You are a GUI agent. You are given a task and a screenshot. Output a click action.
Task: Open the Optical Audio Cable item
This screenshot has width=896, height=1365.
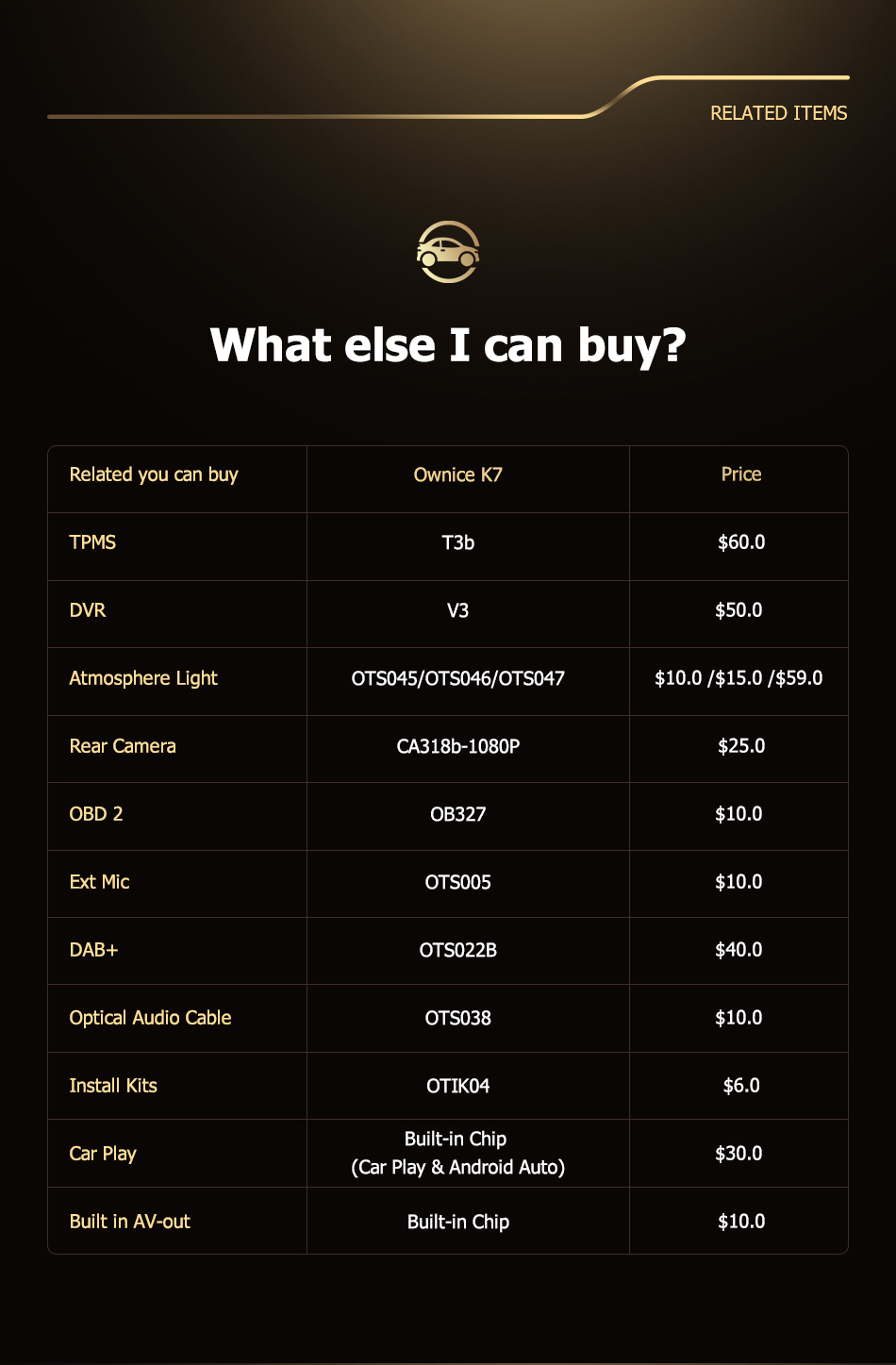(150, 1018)
